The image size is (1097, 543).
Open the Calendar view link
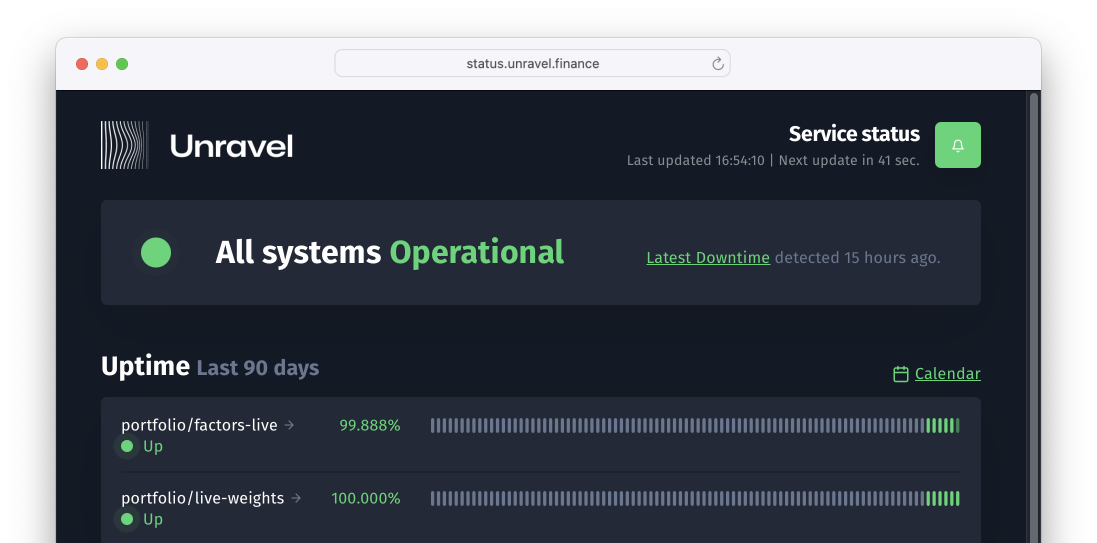947,374
